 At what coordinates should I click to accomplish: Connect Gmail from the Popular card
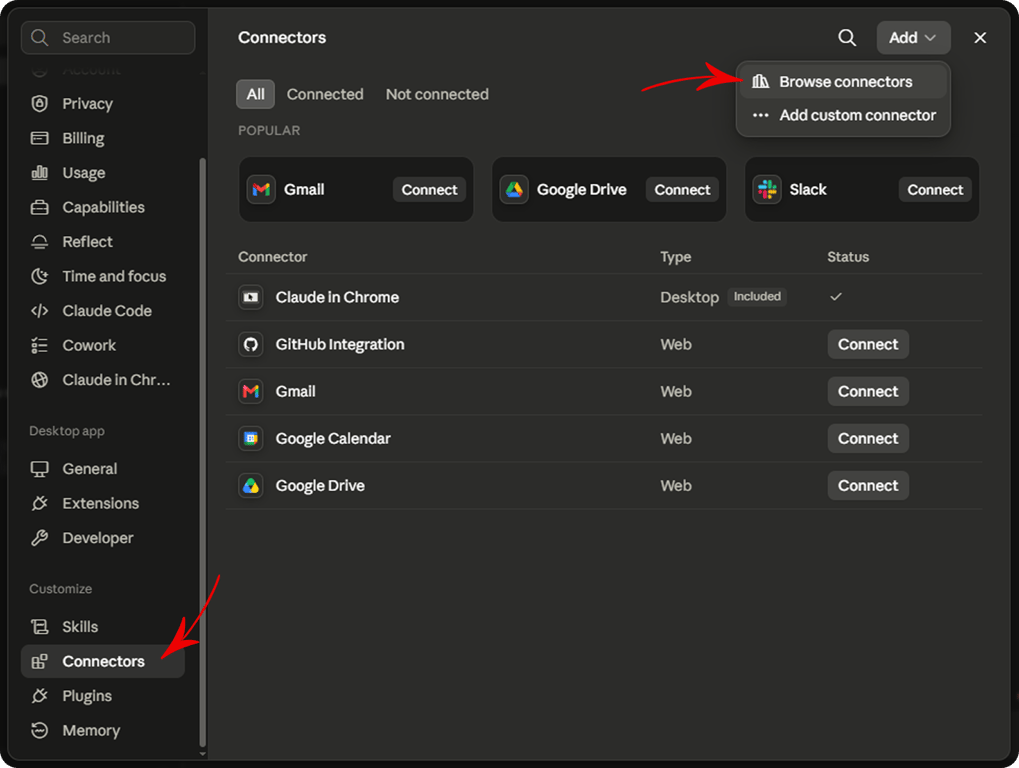point(429,190)
